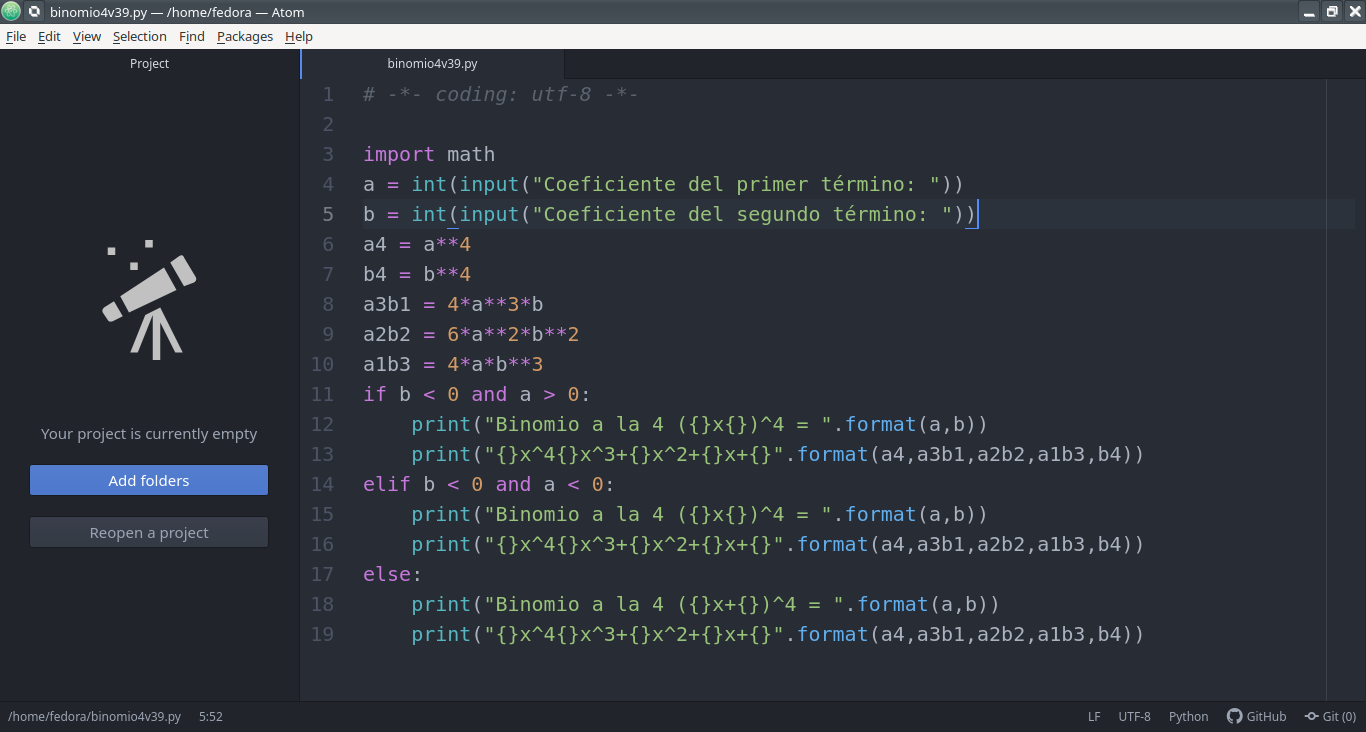Image resolution: width=1366 pixels, height=732 pixels.
Task: Click the Git commit icon in status bar
Action: pos(1311,716)
